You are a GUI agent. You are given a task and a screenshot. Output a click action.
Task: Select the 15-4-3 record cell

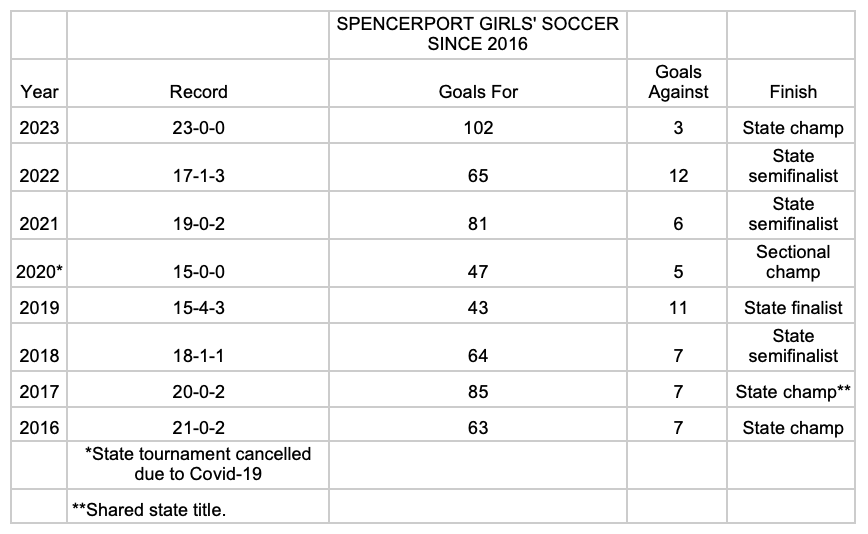pyautogui.click(x=198, y=308)
